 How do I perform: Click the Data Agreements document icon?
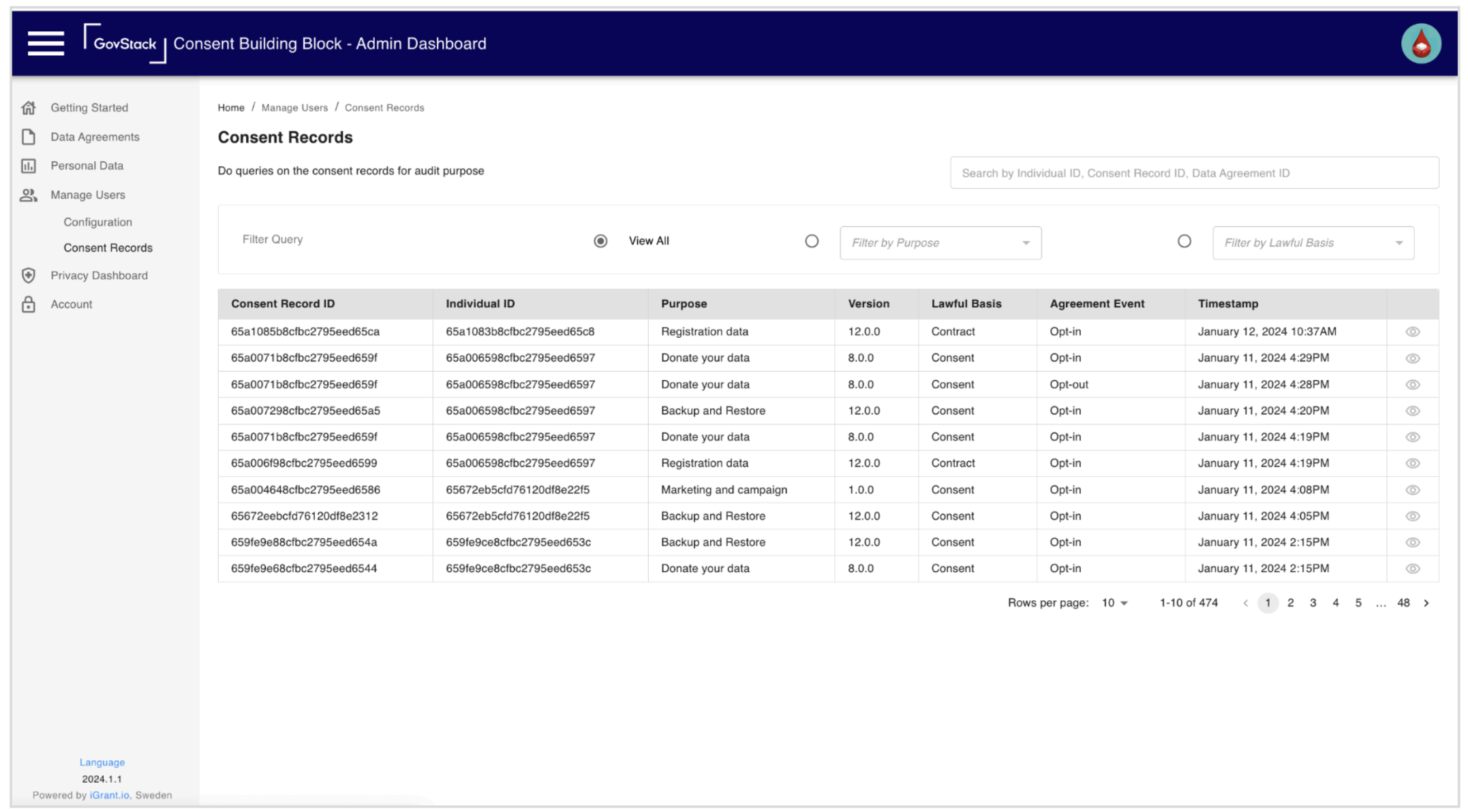(x=29, y=137)
